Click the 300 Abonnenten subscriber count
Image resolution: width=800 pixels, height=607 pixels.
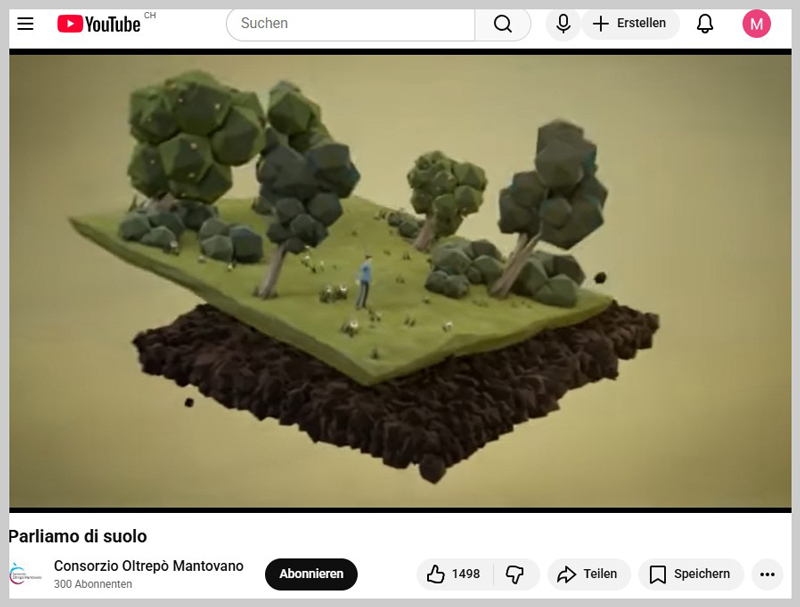point(93,584)
